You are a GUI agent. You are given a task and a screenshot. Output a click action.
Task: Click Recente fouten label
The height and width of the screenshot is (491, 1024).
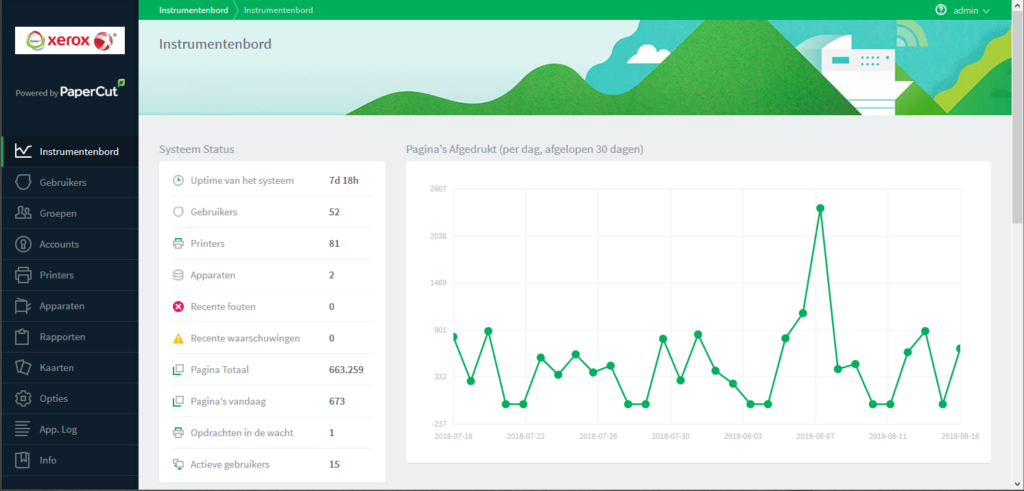click(x=223, y=306)
